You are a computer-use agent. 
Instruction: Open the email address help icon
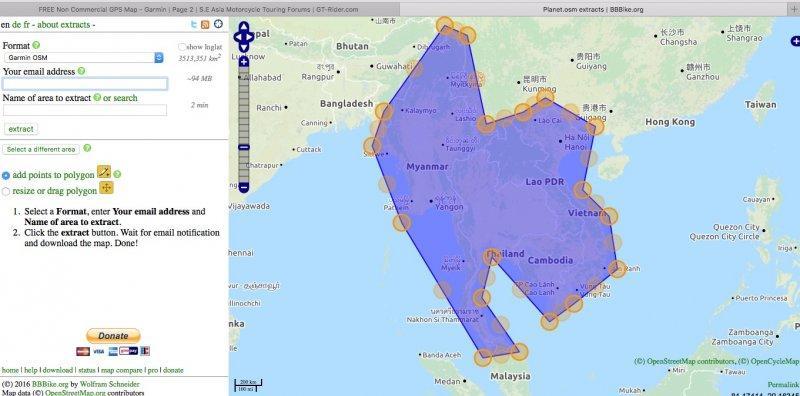(x=81, y=71)
